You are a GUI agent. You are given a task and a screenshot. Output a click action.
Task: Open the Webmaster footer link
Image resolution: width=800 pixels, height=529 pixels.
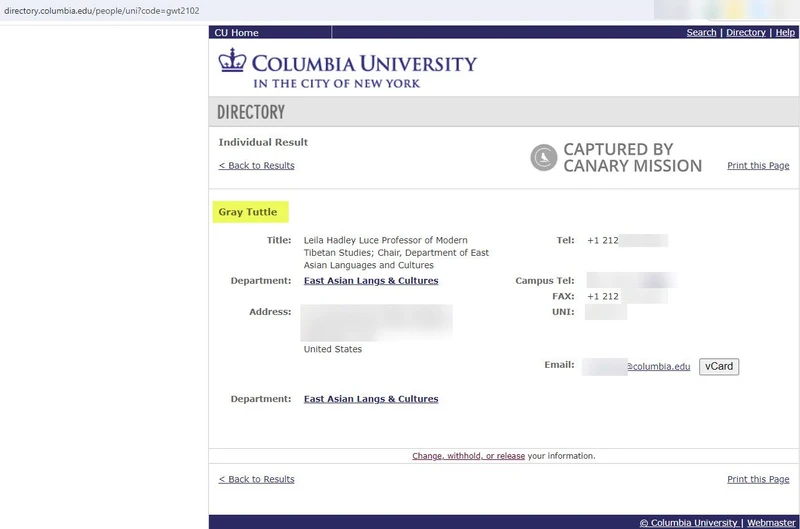pos(771,522)
